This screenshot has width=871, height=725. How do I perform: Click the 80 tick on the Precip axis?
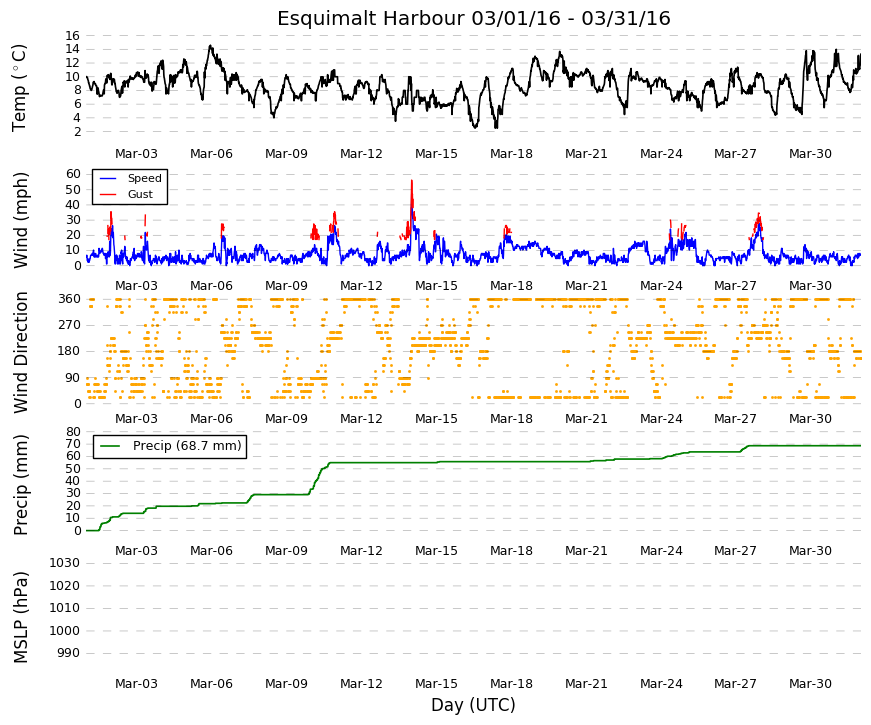pos(73,432)
